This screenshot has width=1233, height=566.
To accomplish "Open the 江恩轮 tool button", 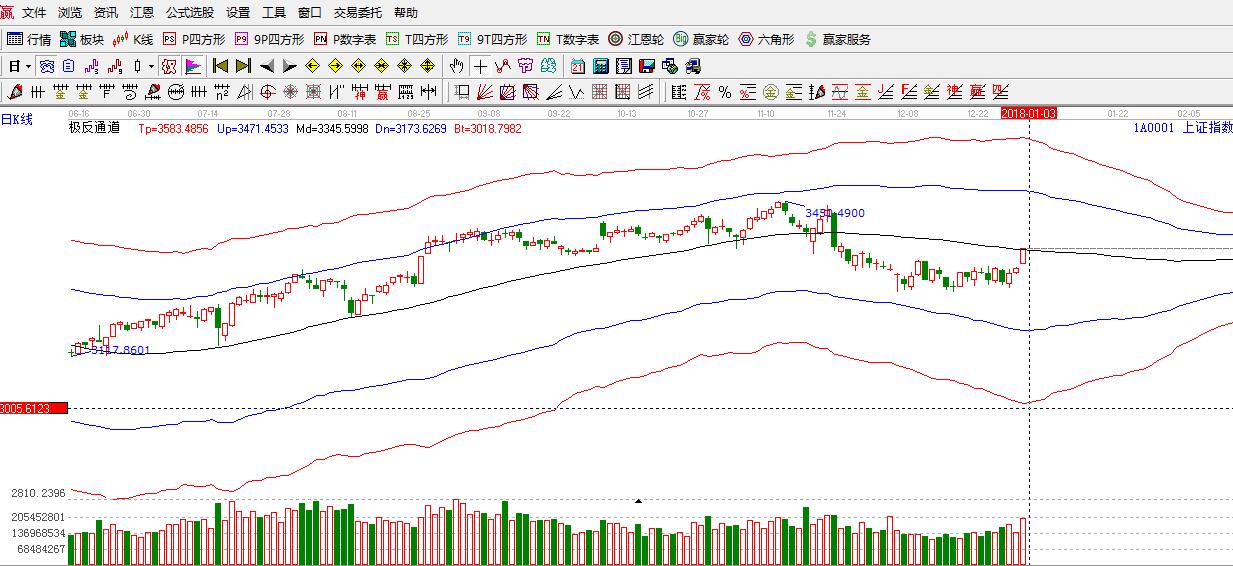I will click(636, 40).
